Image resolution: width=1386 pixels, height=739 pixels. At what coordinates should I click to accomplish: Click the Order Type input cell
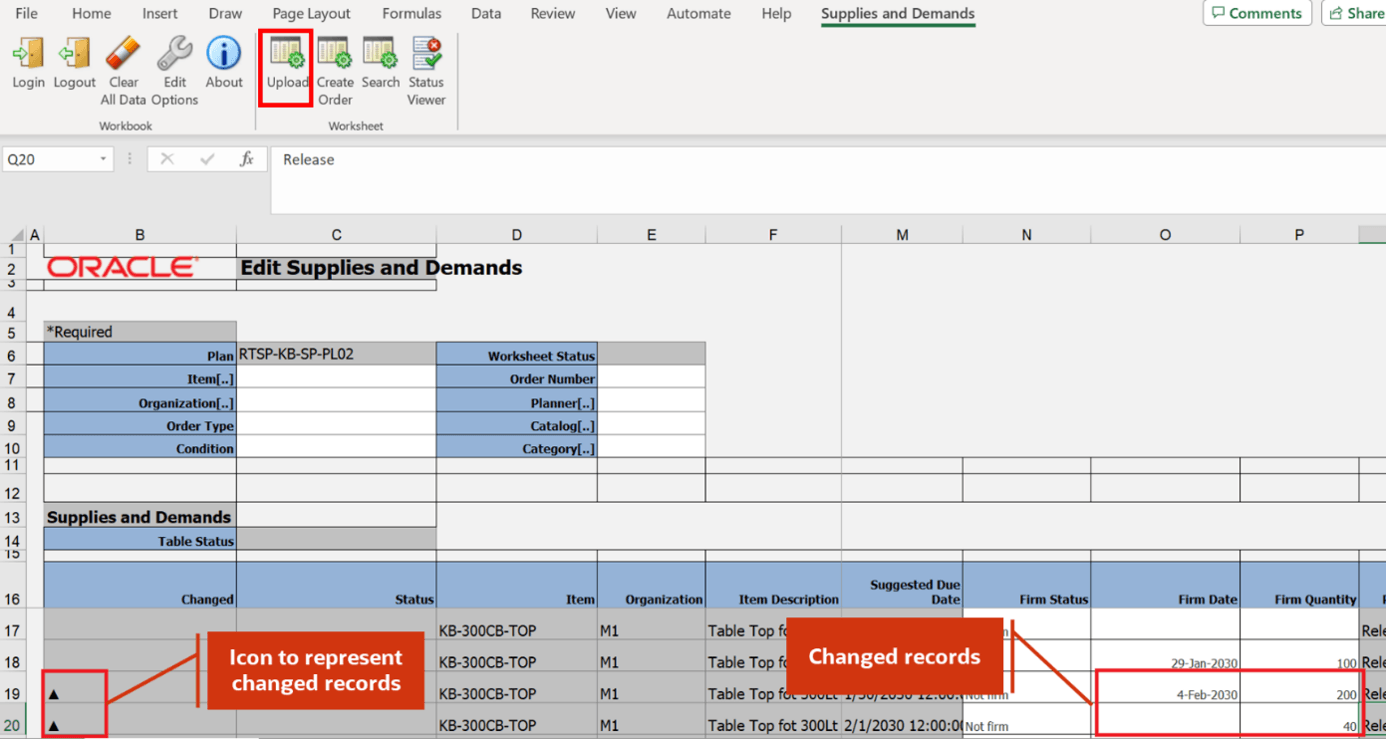pos(336,424)
